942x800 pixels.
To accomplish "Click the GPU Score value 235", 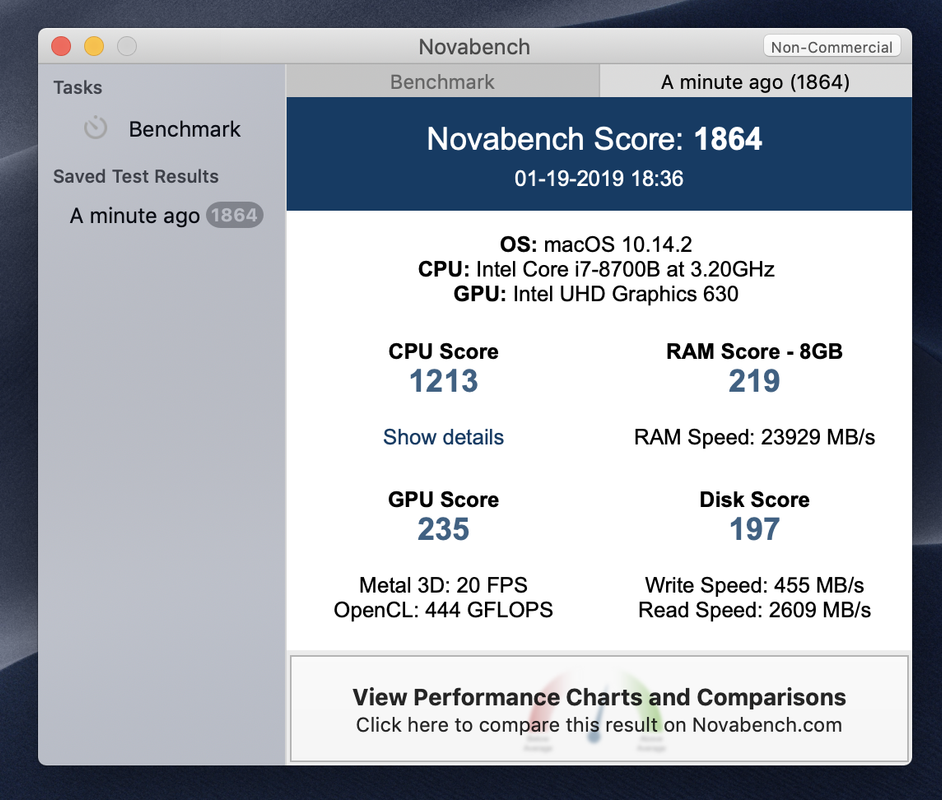I will tap(443, 530).
